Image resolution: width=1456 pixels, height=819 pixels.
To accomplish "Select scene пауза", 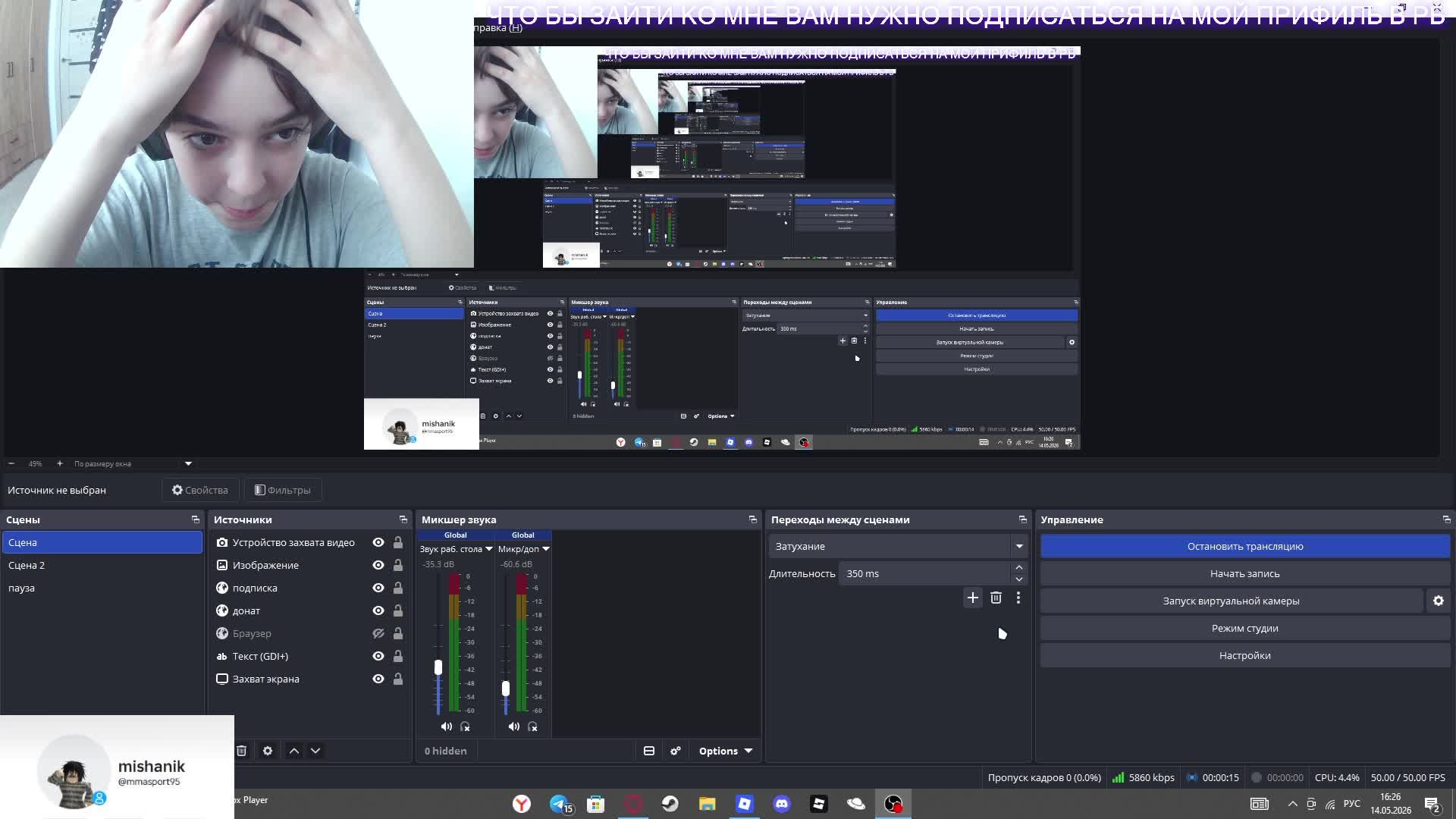I will click(x=102, y=588).
